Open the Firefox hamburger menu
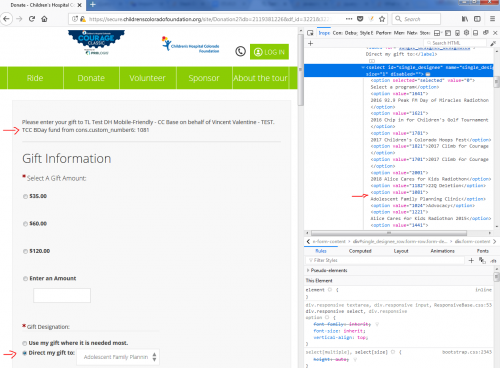This screenshot has height=368, width=500. pyautogui.click(x=492, y=19)
